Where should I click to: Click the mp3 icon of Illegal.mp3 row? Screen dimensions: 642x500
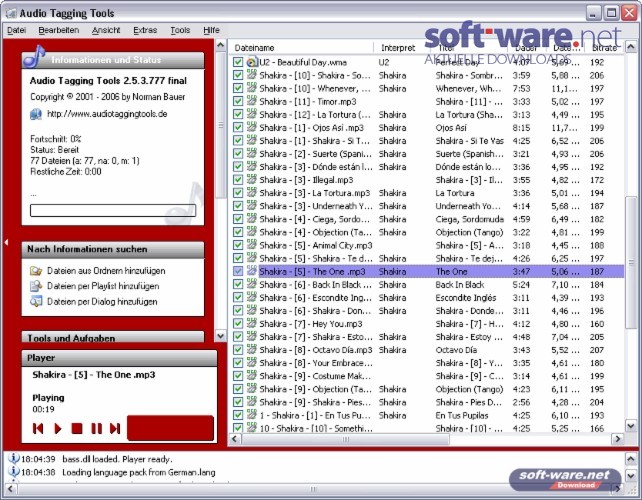[252, 180]
